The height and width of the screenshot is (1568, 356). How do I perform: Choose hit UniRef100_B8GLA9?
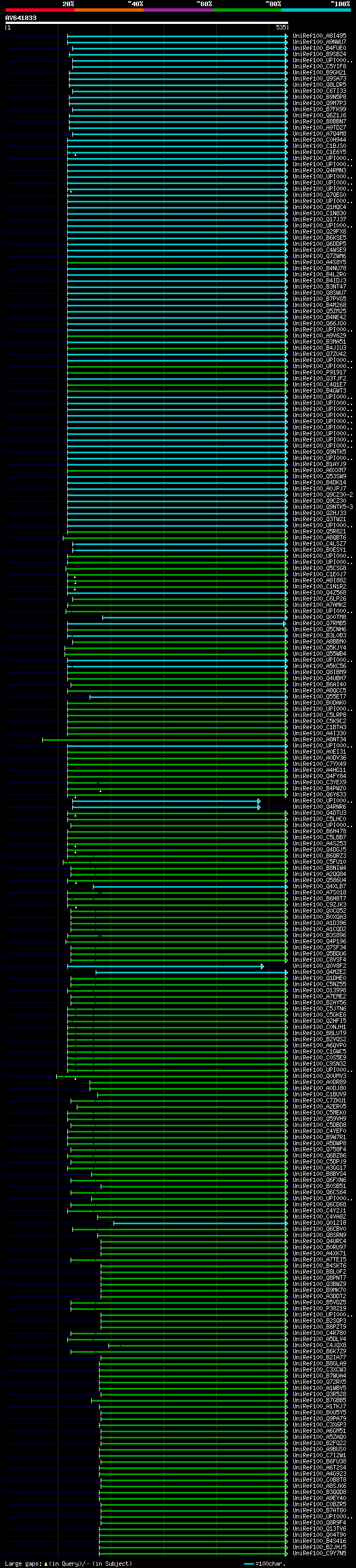(x=319, y=1363)
